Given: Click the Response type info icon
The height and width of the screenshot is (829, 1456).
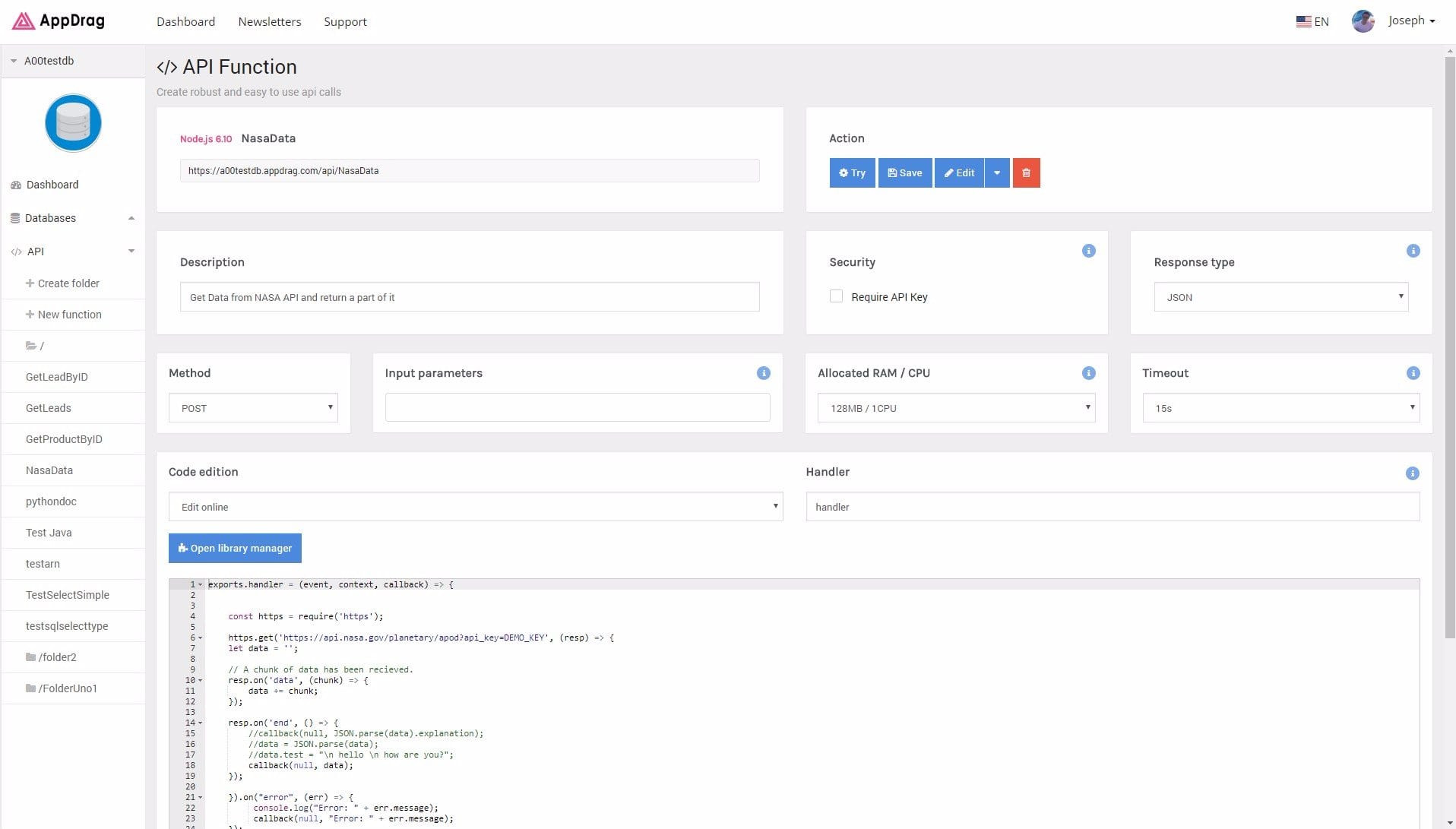Looking at the screenshot, I should [1413, 251].
